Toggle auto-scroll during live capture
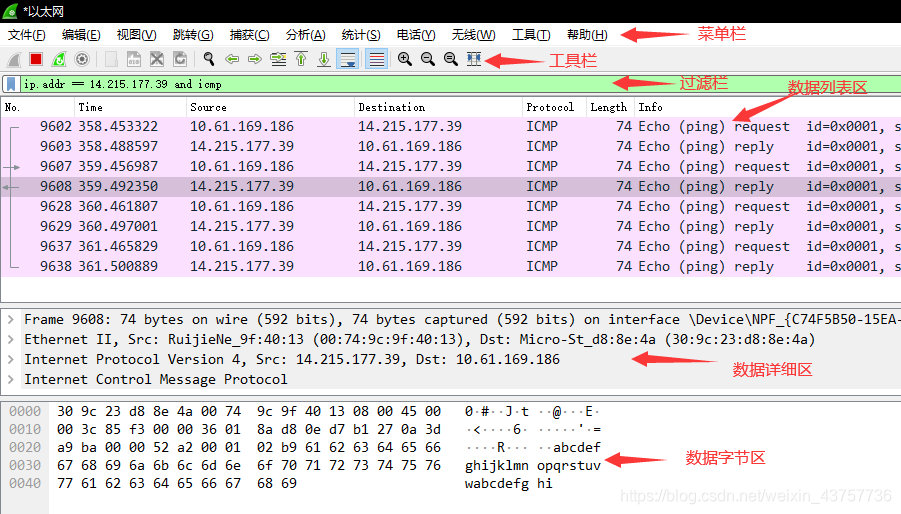 tap(348, 59)
